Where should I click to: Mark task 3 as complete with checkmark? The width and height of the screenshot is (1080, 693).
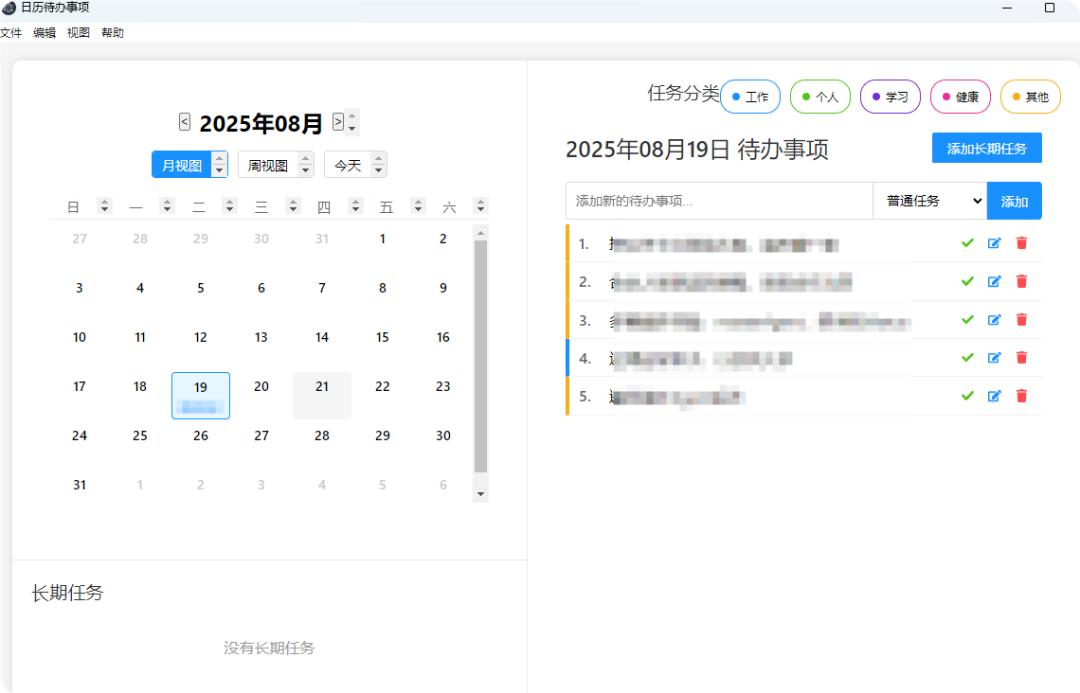[968, 320]
